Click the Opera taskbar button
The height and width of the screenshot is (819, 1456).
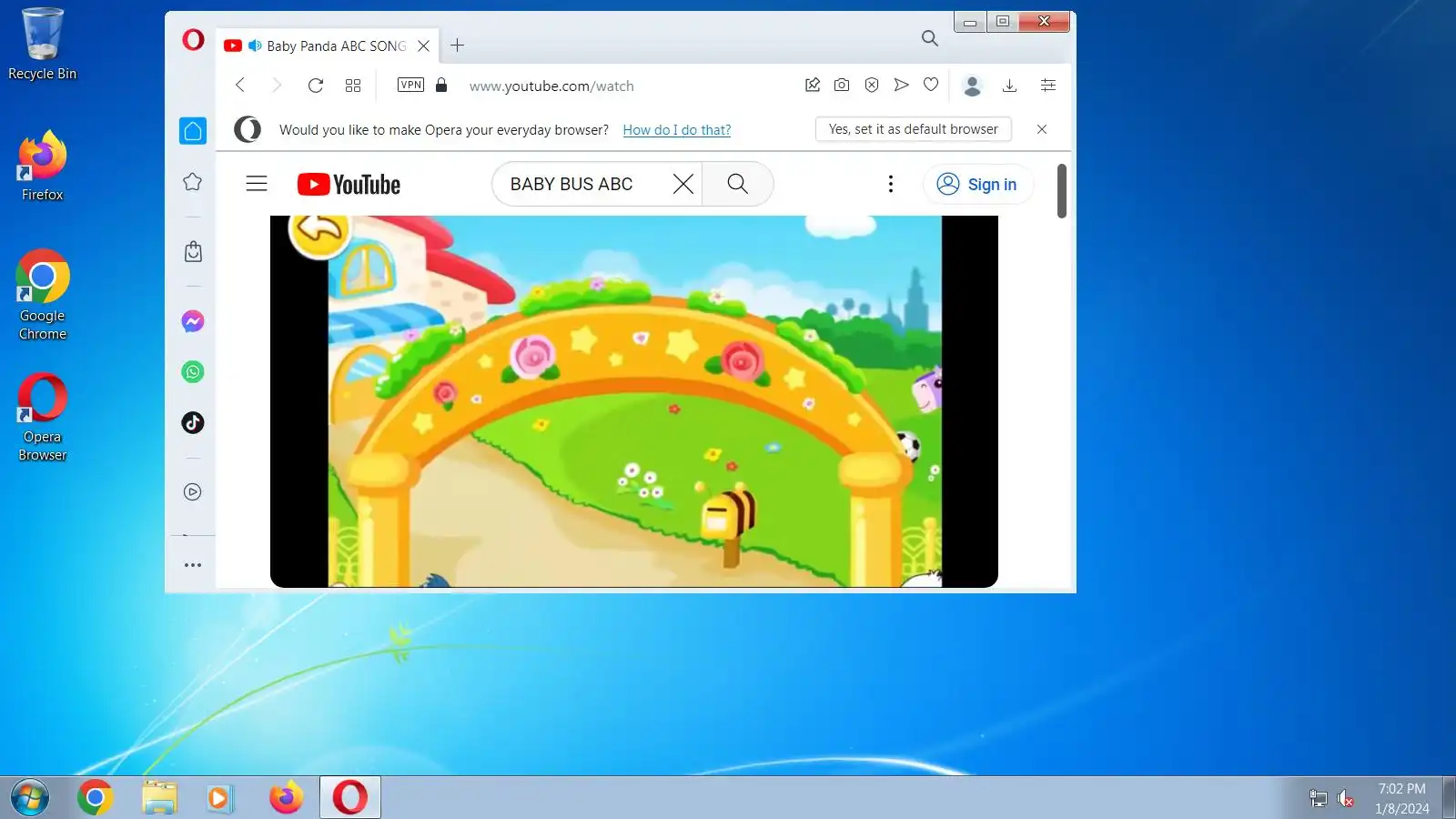350,798
